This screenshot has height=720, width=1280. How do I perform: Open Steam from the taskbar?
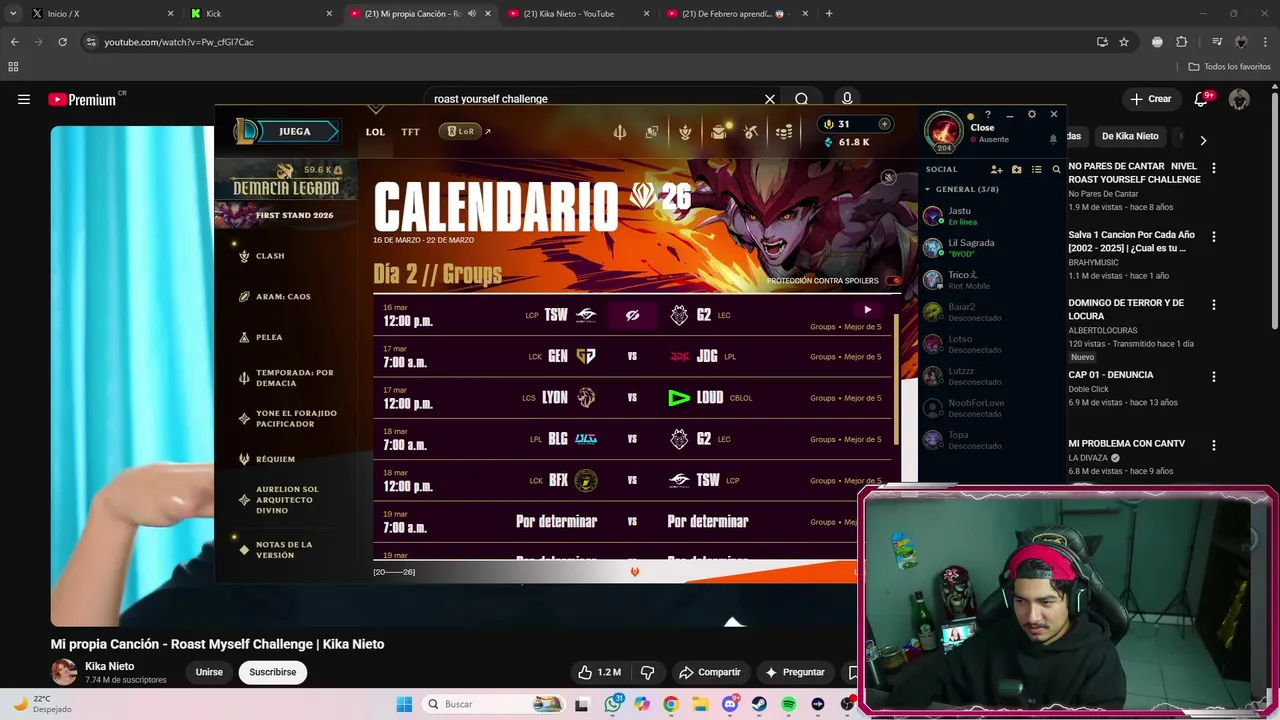pos(759,704)
